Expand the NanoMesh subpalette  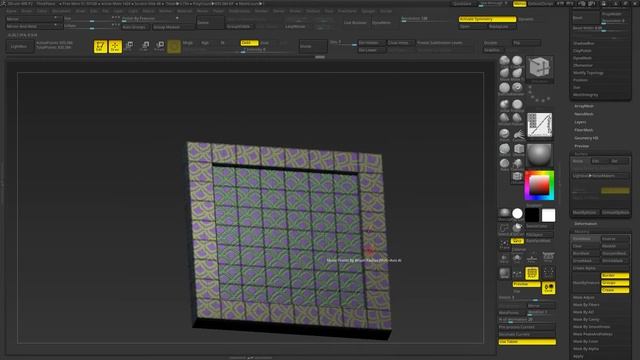[584, 114]
